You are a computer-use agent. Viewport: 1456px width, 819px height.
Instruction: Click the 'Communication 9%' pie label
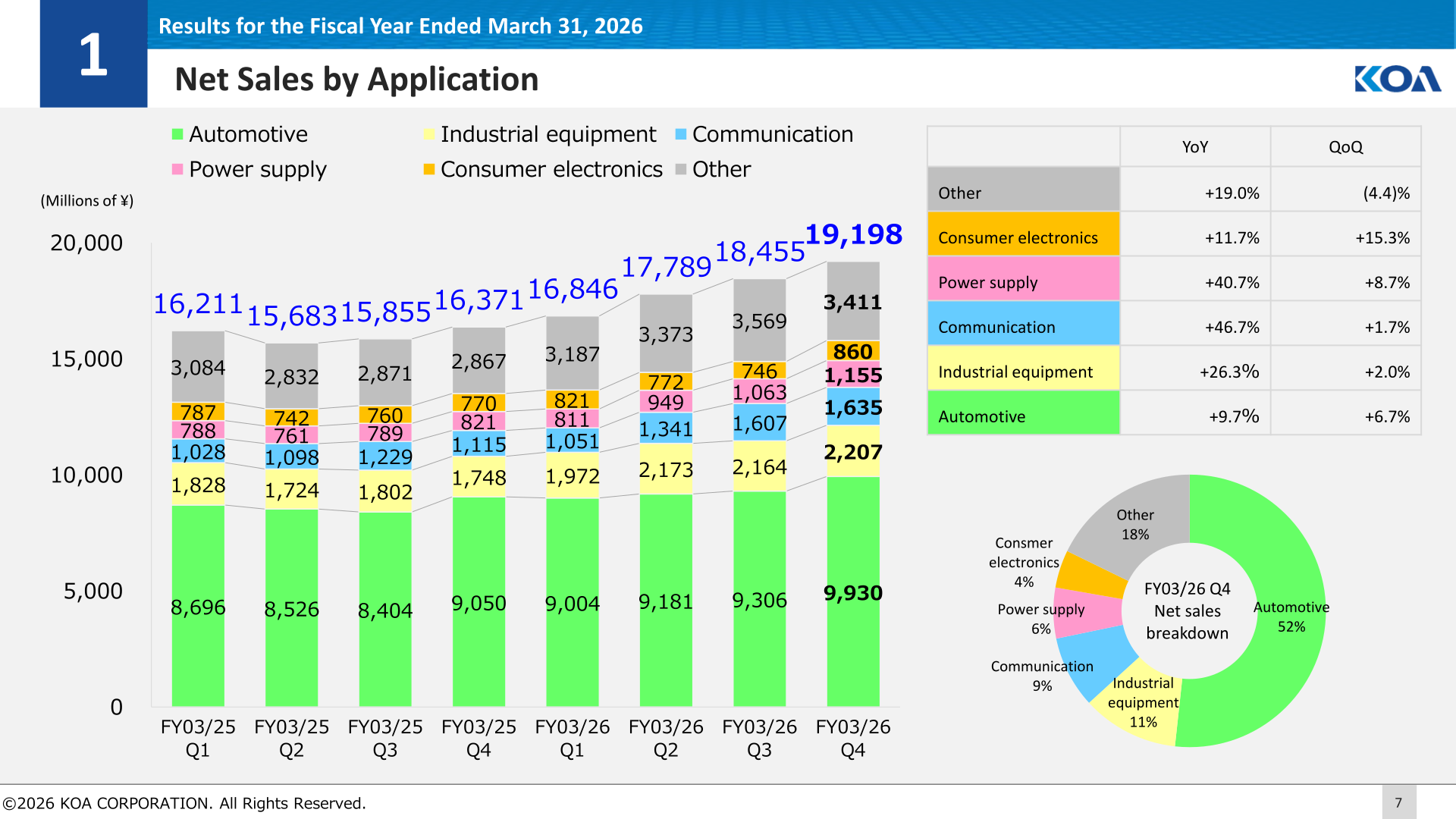(1042, 676)
